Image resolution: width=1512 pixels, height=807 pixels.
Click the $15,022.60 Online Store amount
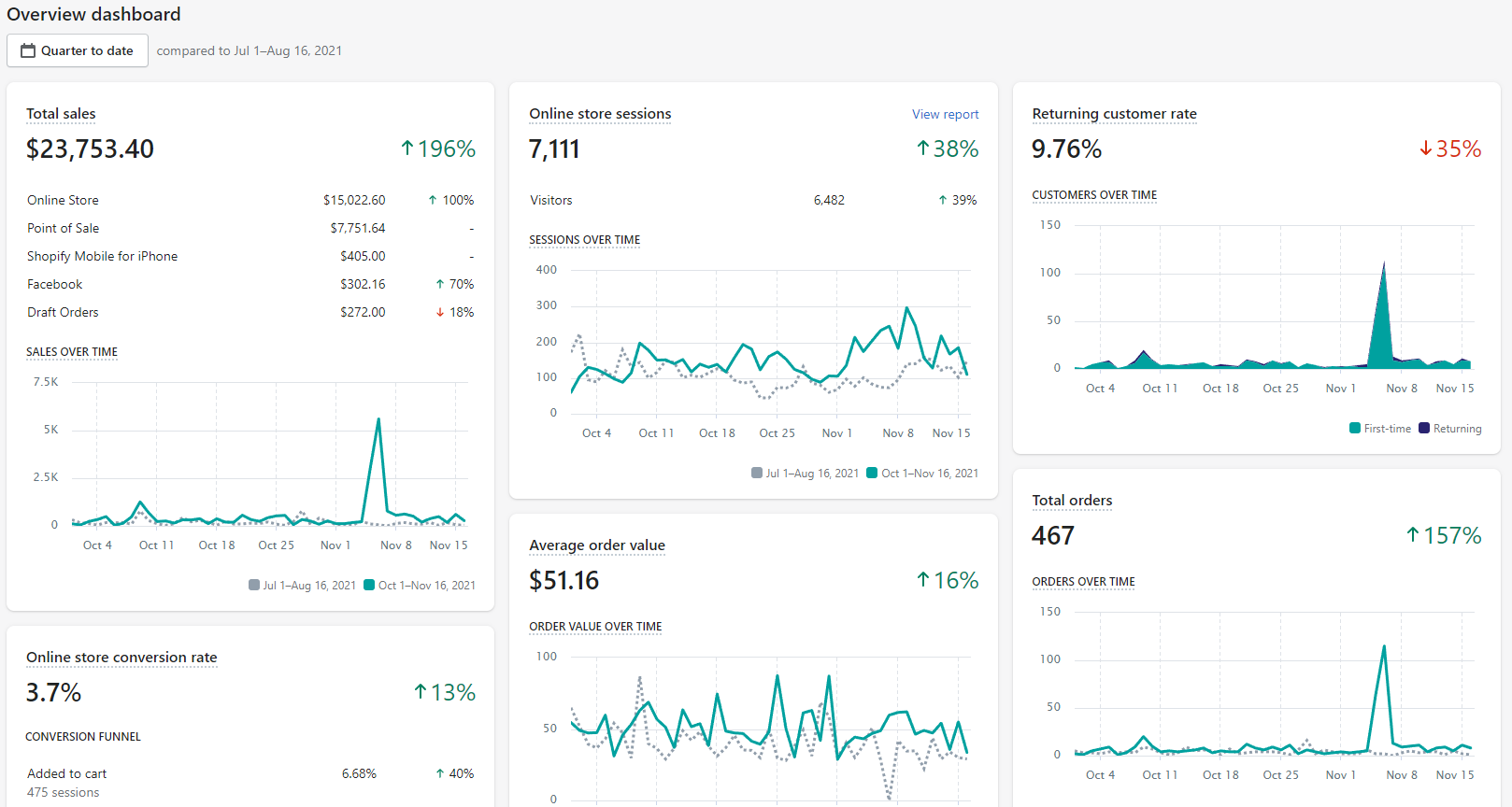click(354, 200)
